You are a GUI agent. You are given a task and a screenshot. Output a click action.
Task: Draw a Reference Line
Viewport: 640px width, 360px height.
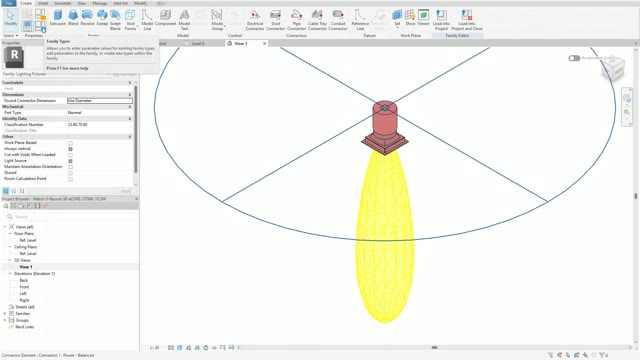pos(360,20)
